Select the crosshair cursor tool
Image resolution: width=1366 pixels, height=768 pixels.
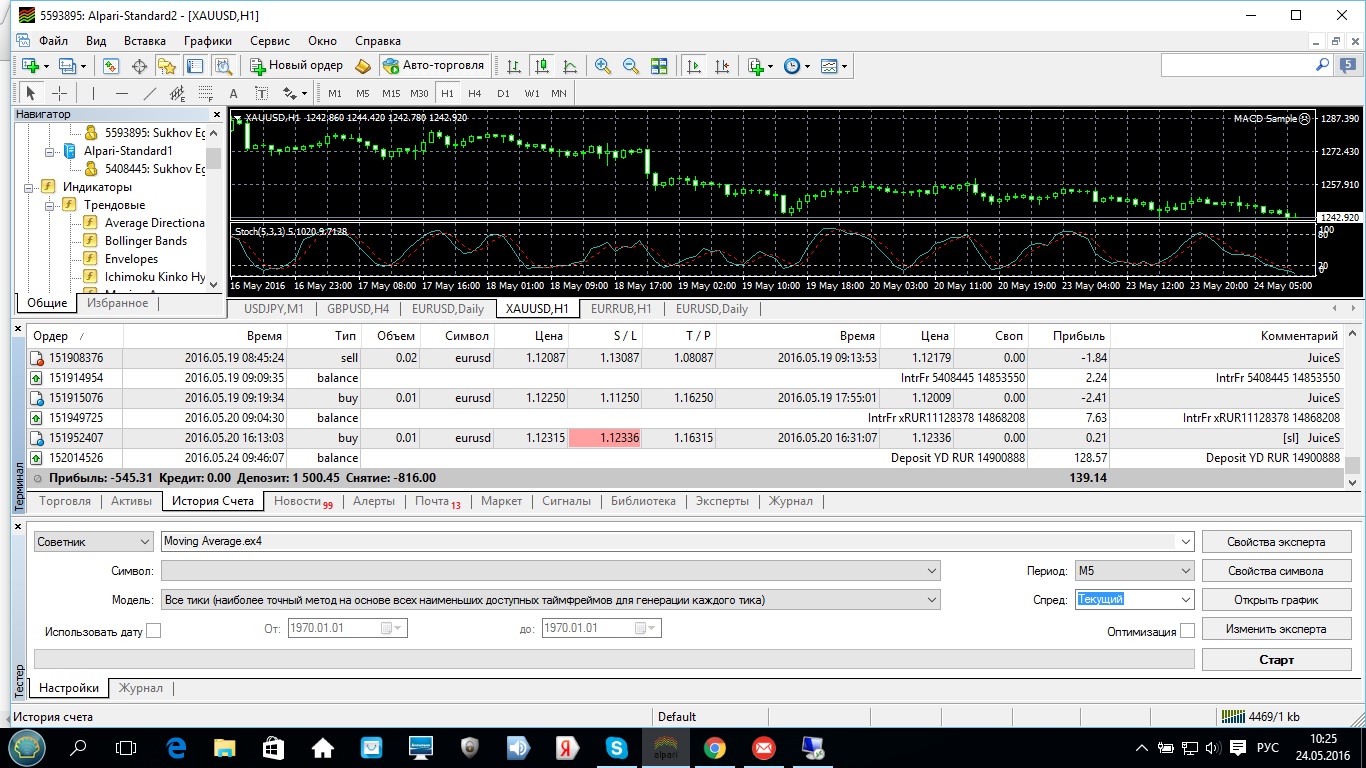59,93
